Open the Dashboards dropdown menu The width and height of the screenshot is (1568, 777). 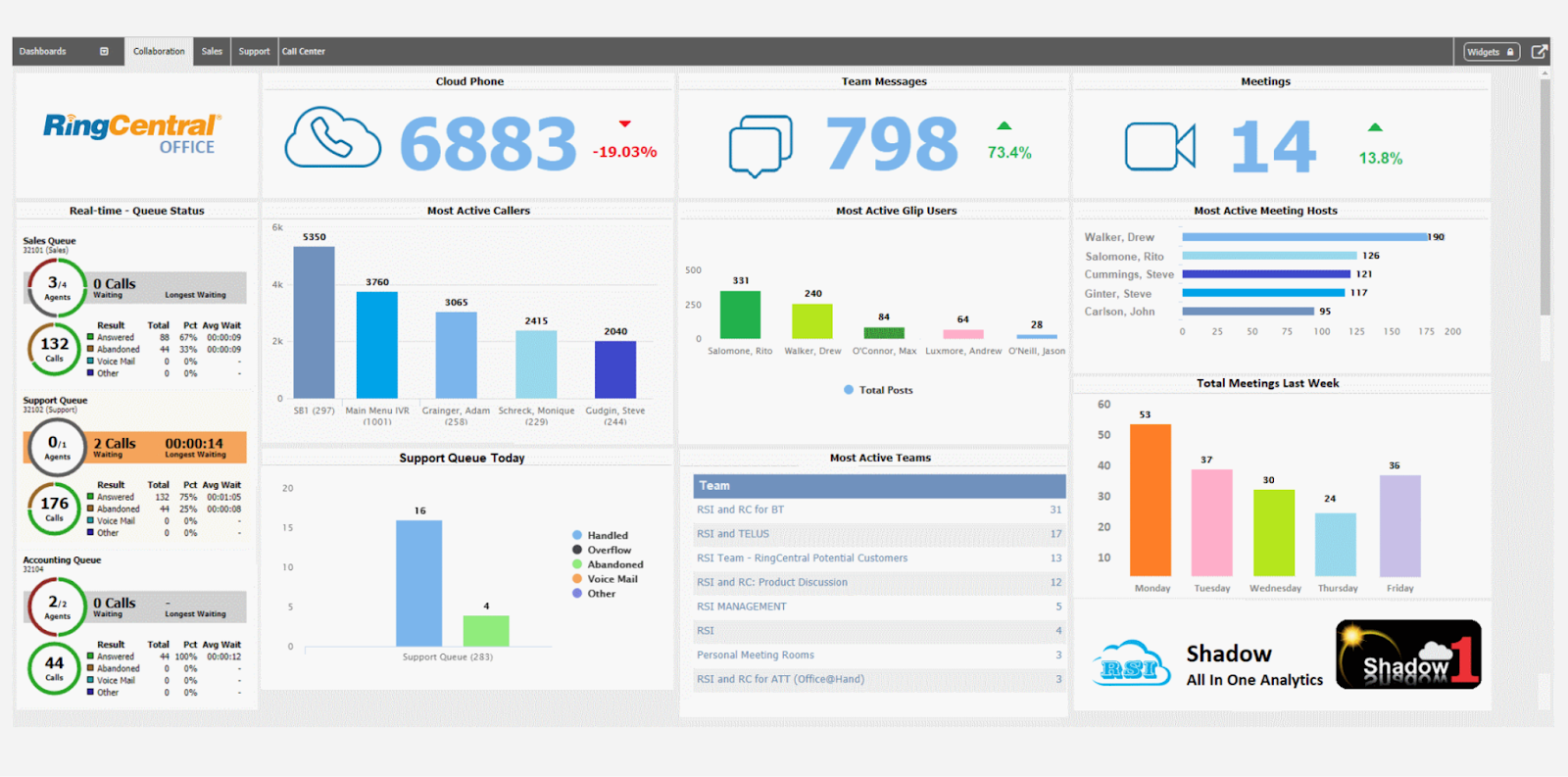coord(104,52)
